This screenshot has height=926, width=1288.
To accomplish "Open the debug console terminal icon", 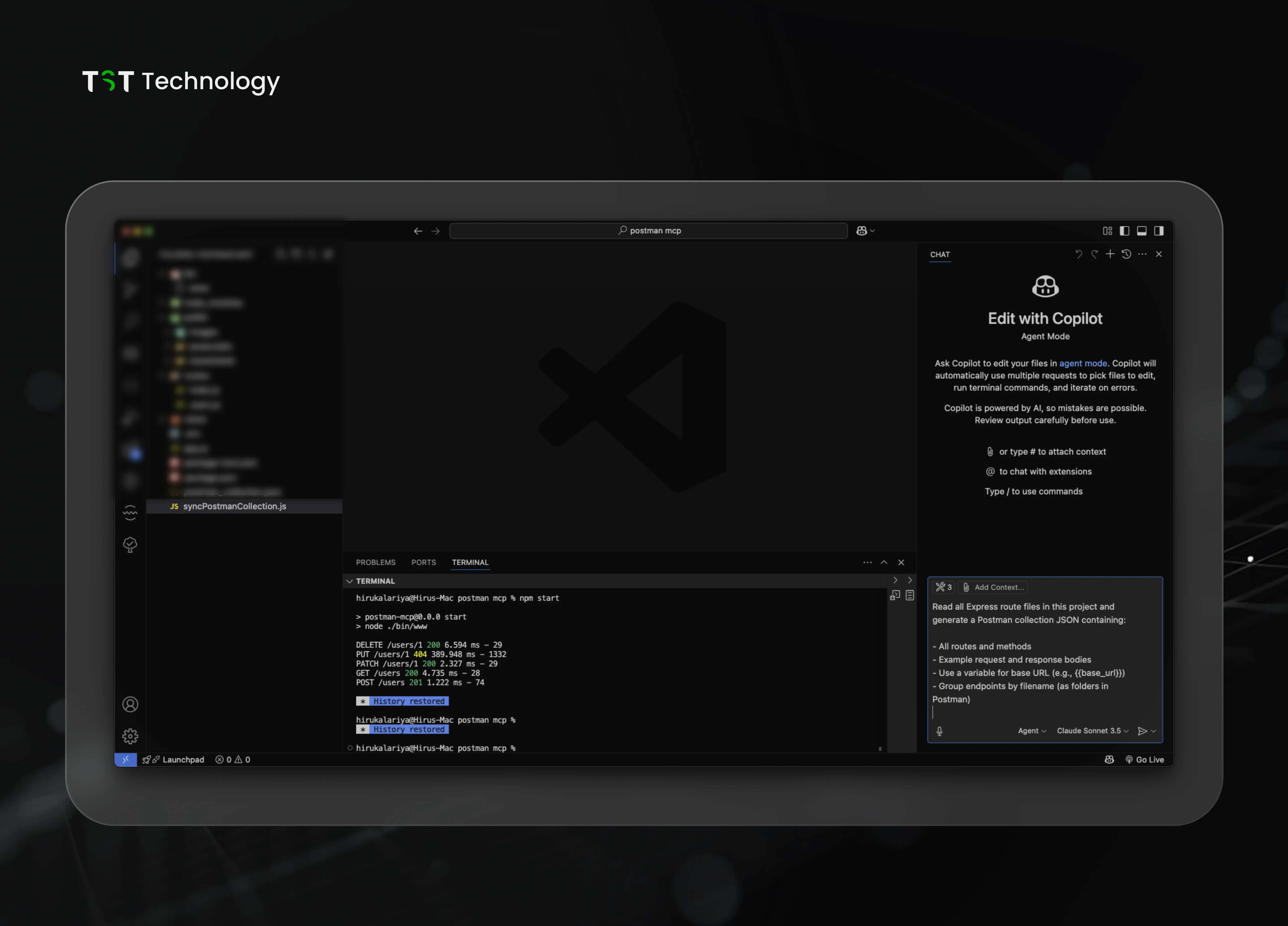I will point(895,595).
